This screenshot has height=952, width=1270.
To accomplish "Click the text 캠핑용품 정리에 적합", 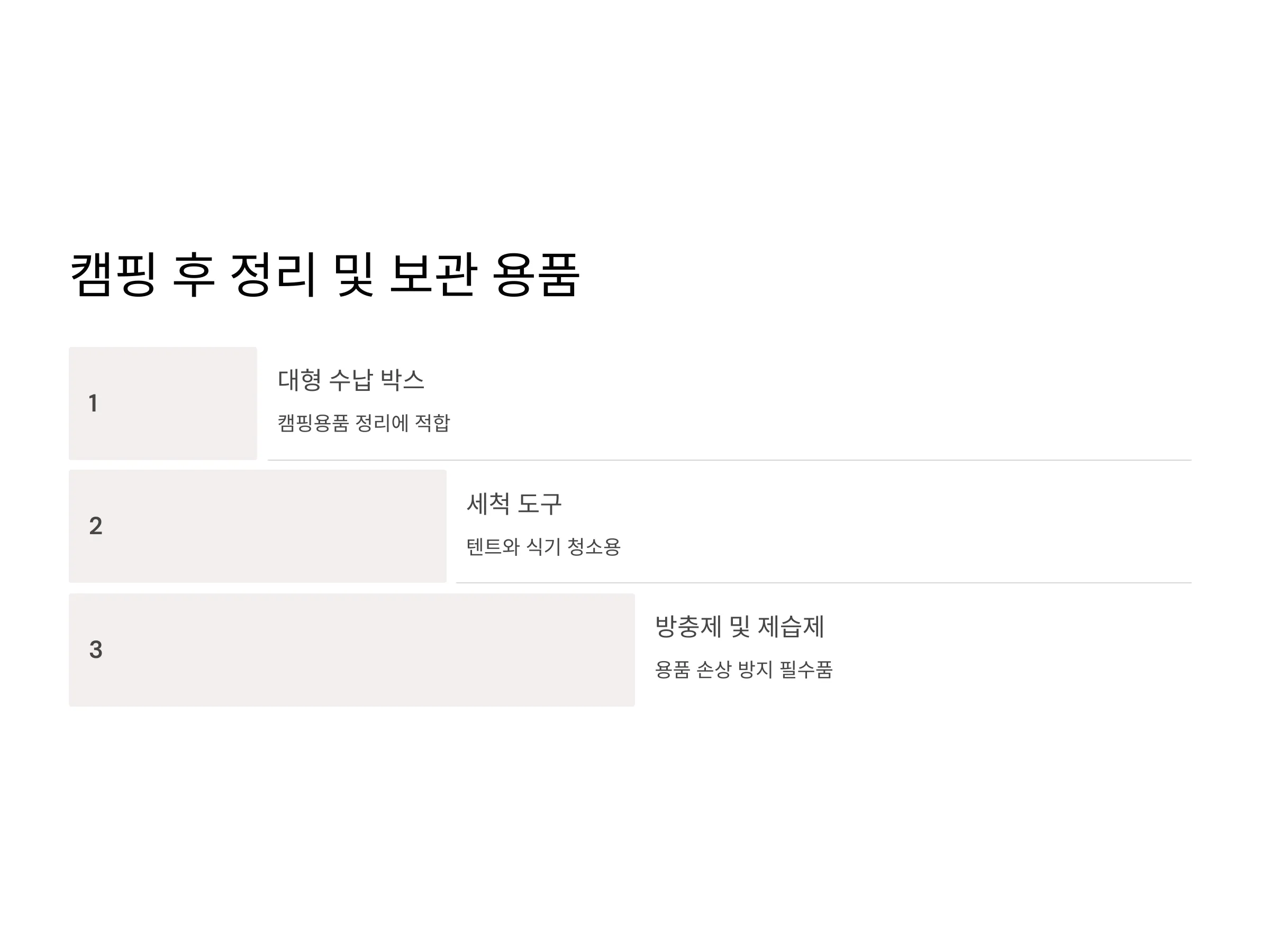I will click(364, 423).
